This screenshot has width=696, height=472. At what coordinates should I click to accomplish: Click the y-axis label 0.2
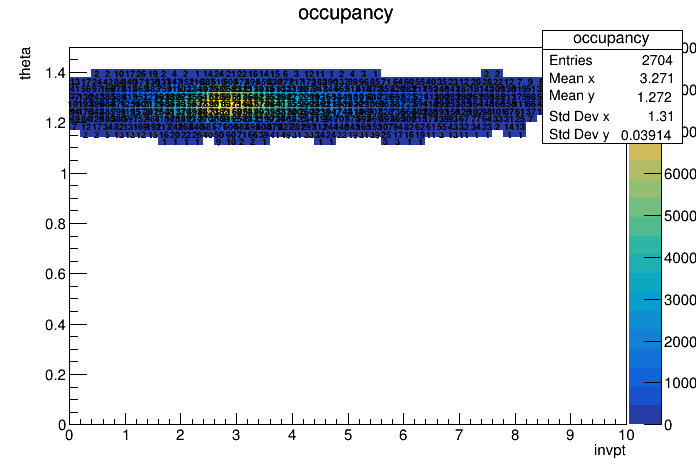pos(55,375)
